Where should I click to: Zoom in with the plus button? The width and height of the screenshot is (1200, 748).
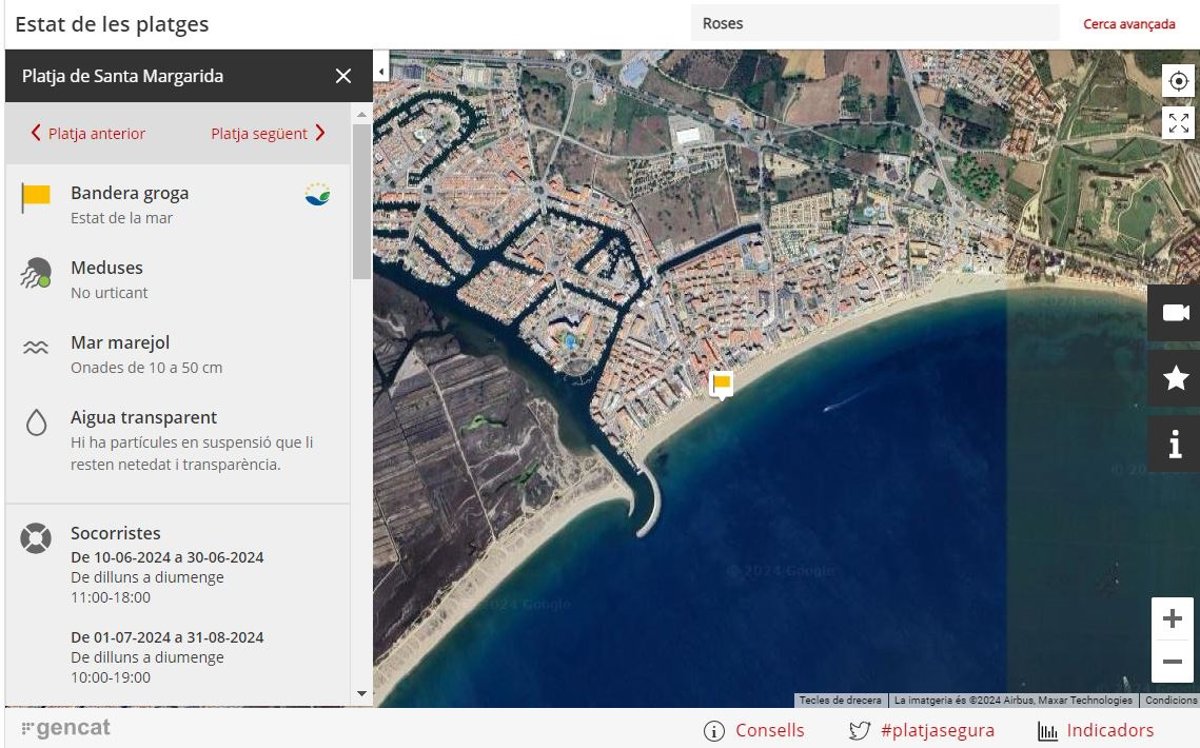[x=1172, y=619]
